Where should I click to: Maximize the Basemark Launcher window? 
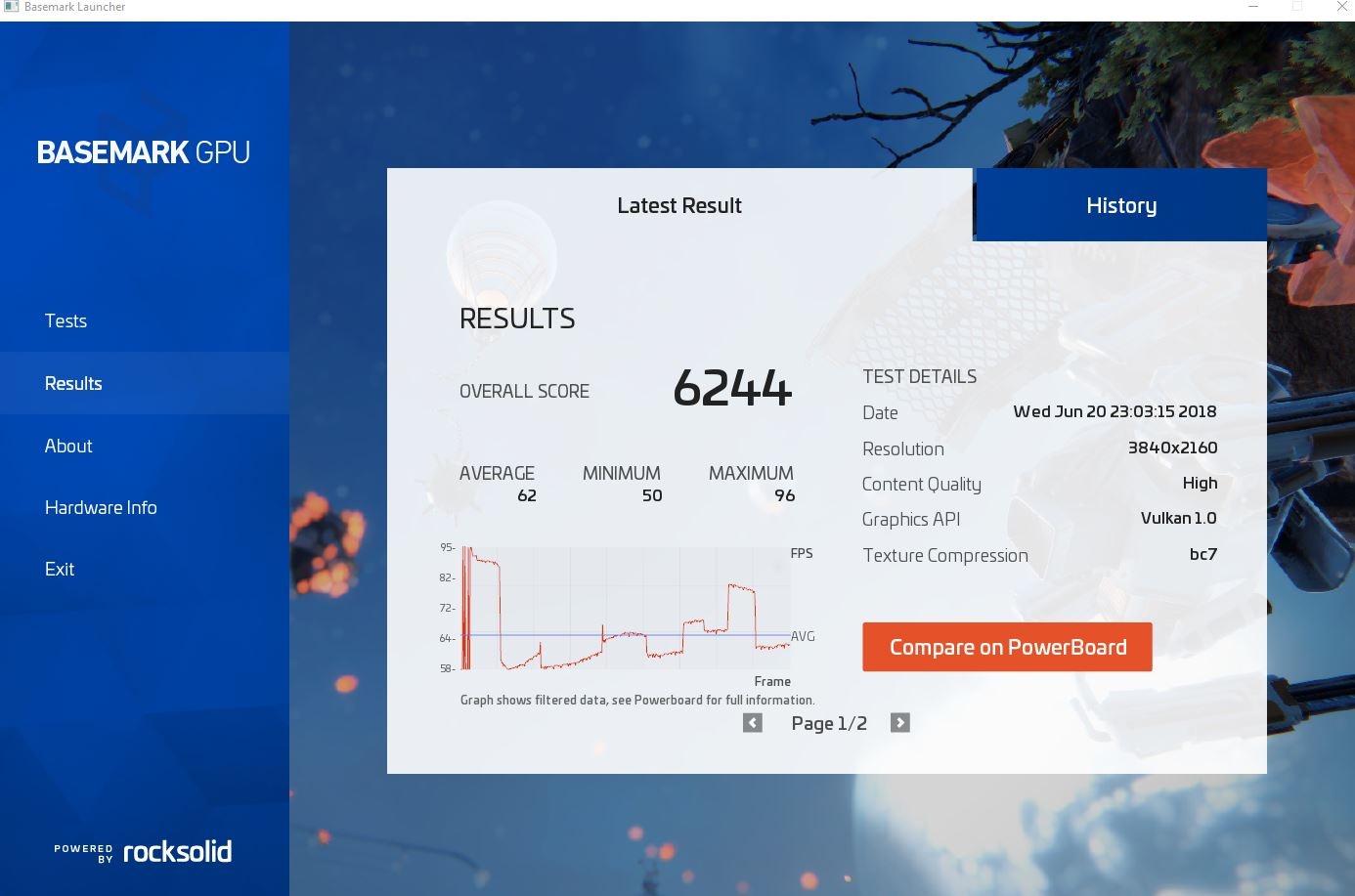[1297, 7]
